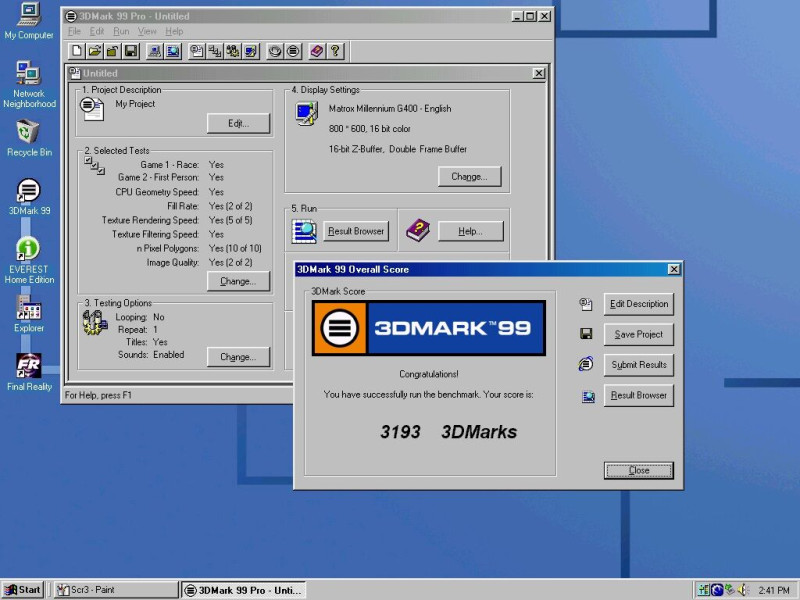Image resolution: width=800 pixels, height=600 pixels.
Task: Click the New project toolbar icon
Action: tap(77, 51)
